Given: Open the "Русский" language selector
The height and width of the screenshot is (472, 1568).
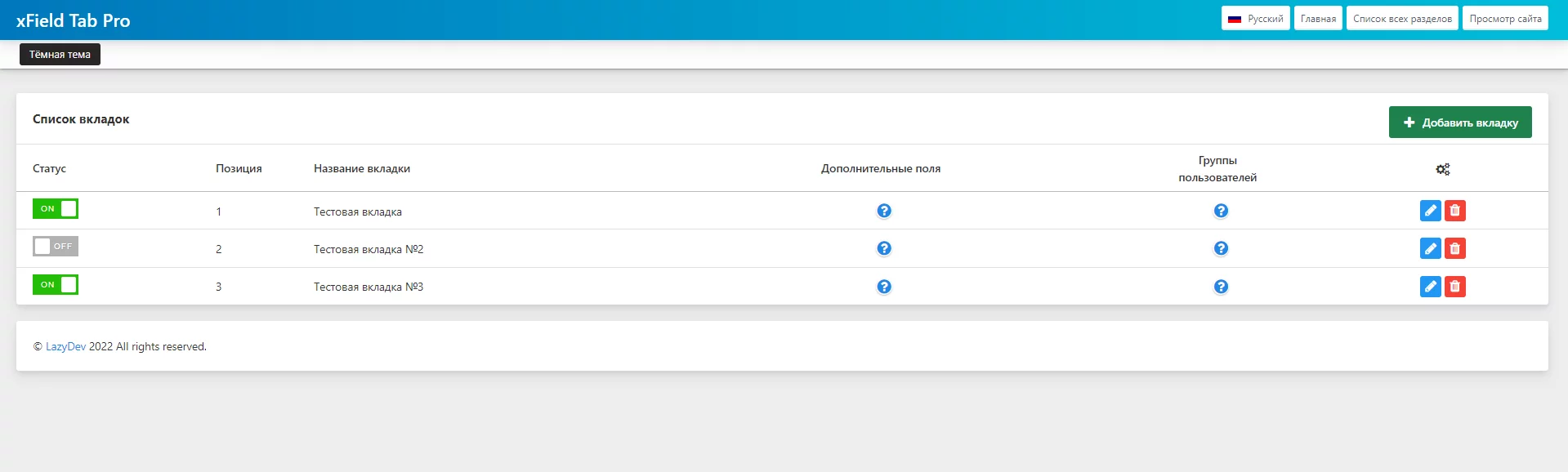Looking at the screenshot, I should (1255, 19).
